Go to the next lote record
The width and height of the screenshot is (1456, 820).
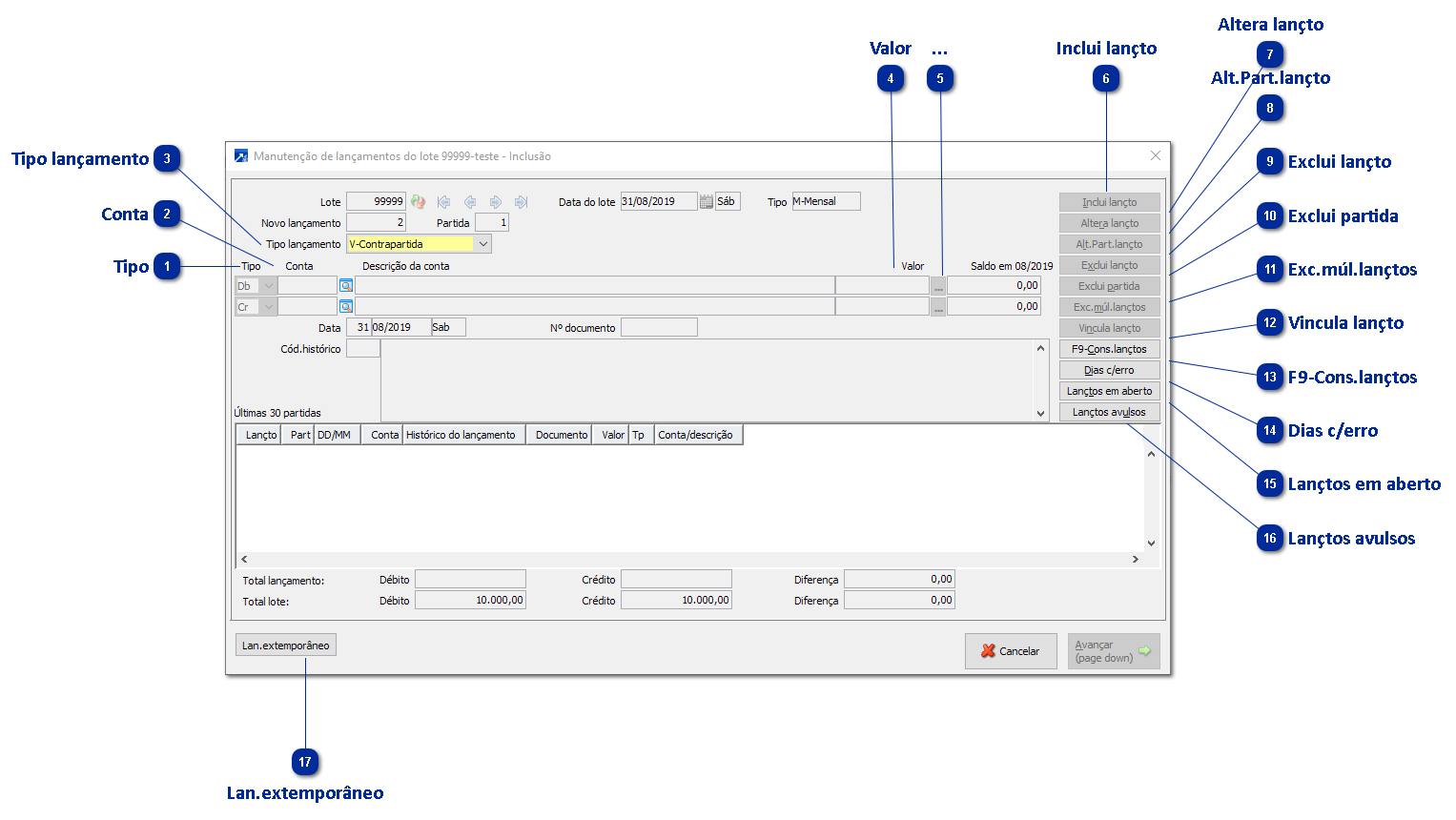click(496, 202)
